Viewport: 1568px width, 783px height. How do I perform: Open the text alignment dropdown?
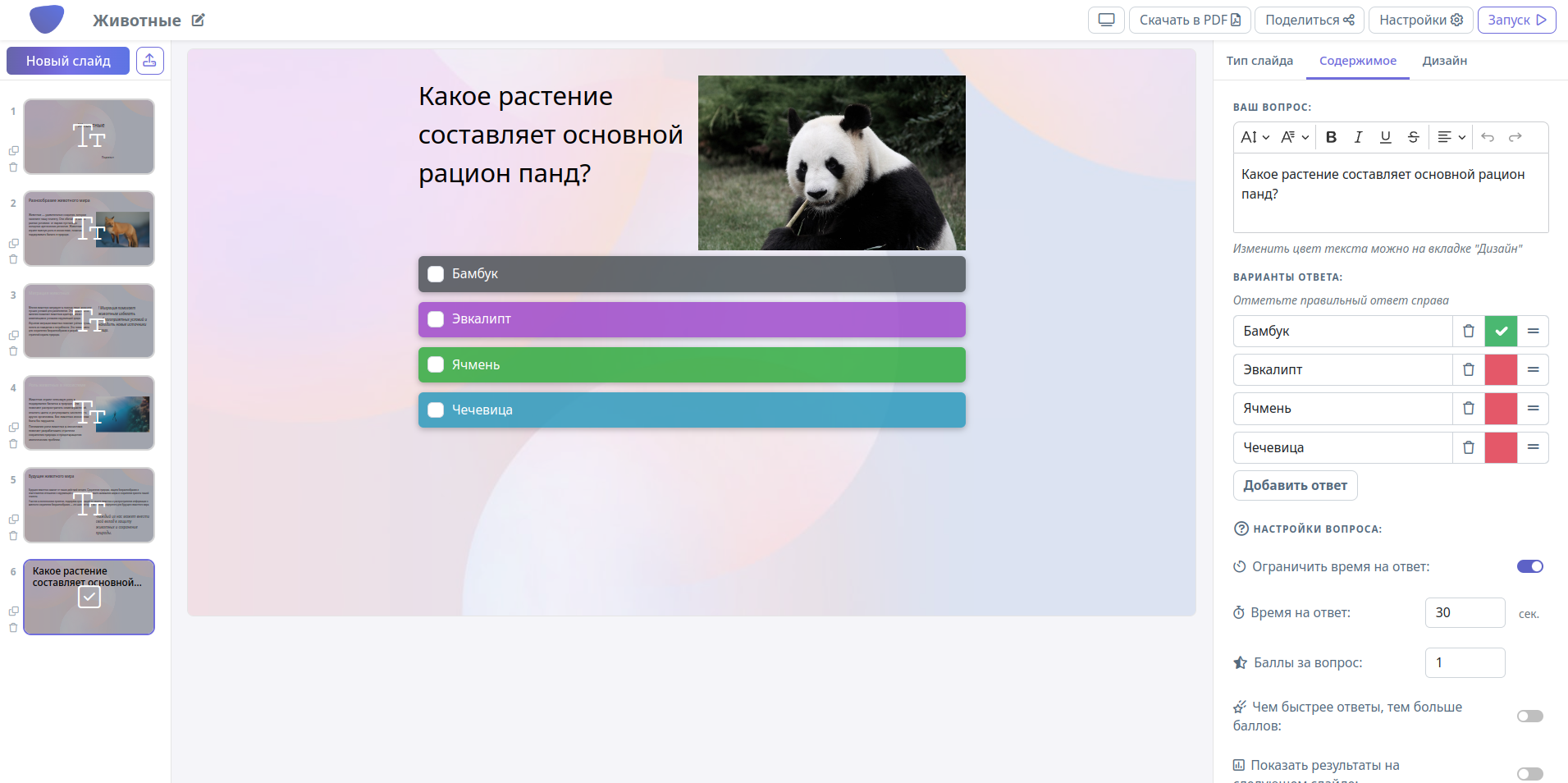(1451, 137)
